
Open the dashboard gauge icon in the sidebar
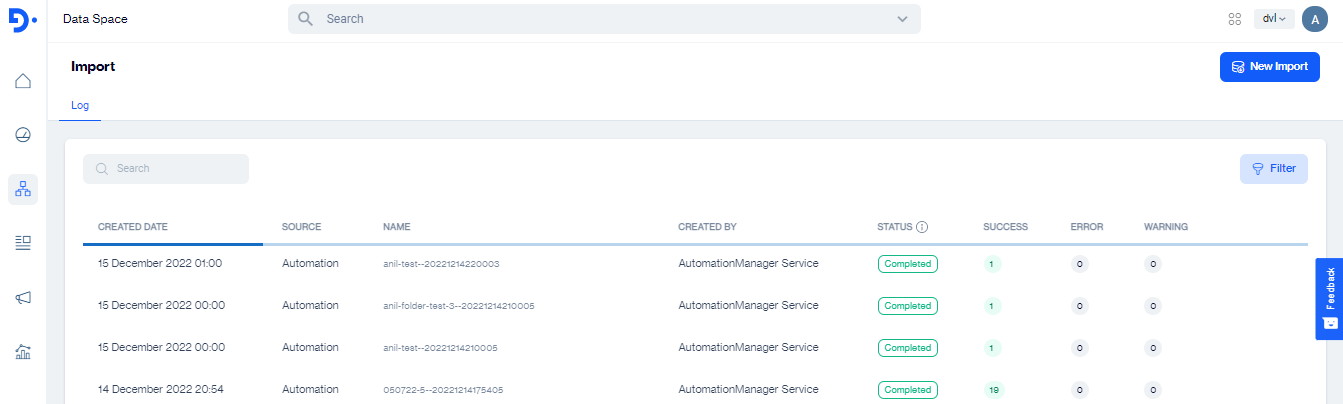point(23,135)
